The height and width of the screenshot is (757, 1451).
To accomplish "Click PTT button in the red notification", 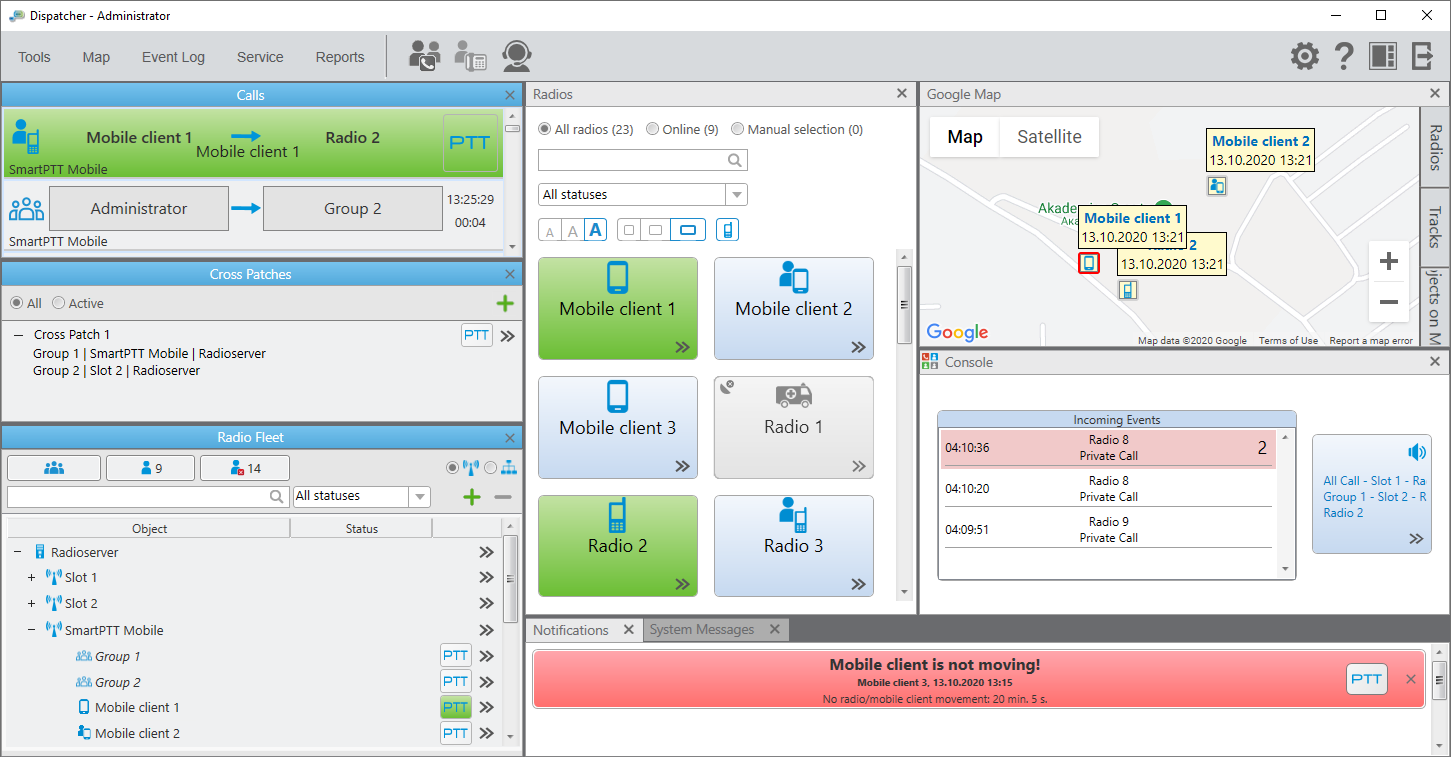I will click(1366, 679).
